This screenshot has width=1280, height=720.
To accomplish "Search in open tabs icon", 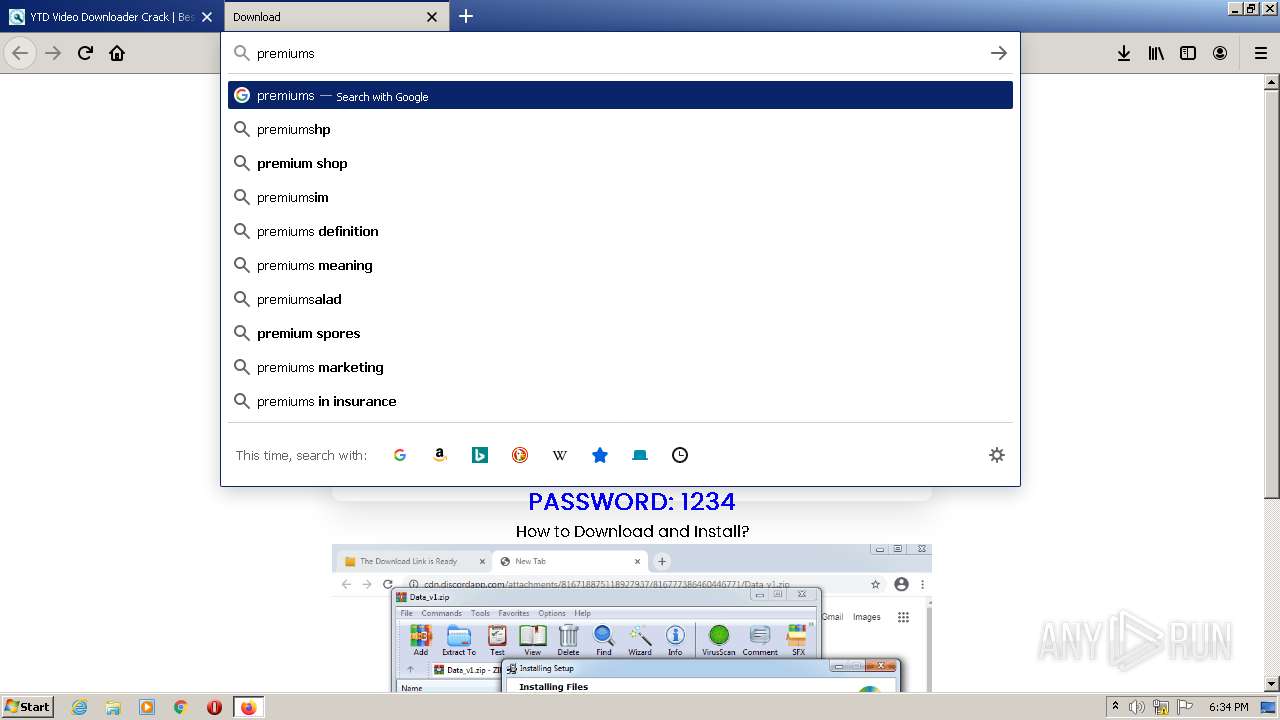I will [640, 455].
